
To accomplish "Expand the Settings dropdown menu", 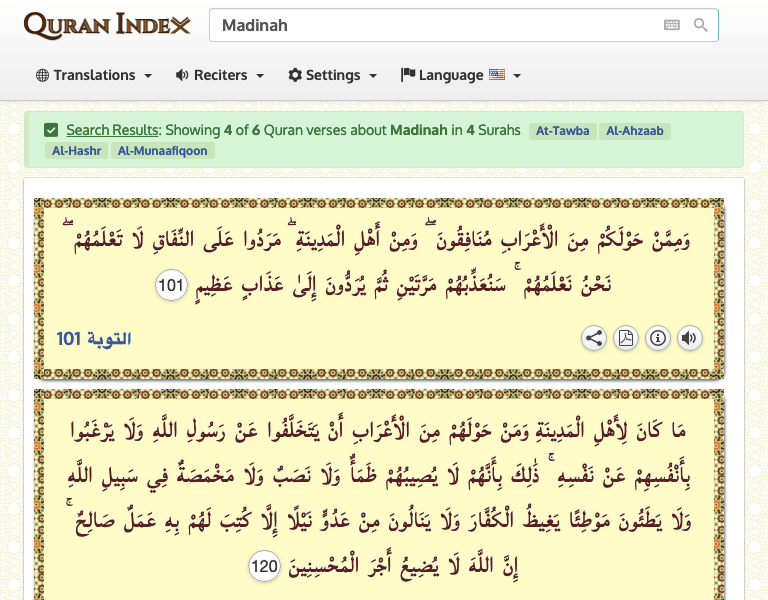I will coord(332,75).
